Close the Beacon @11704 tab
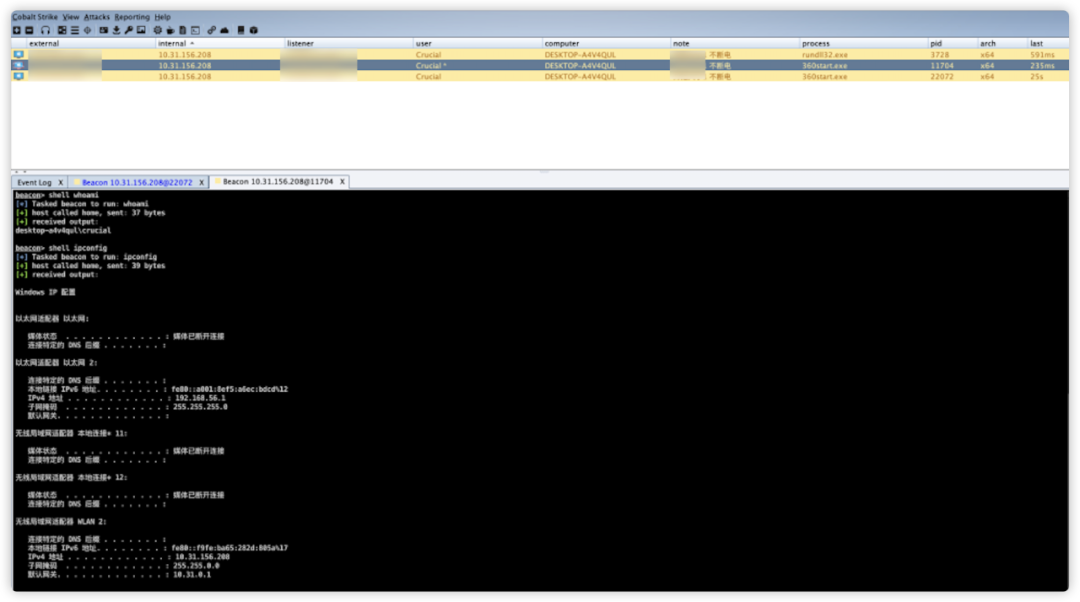This screenshot has width=1080, height=602. 342,182
